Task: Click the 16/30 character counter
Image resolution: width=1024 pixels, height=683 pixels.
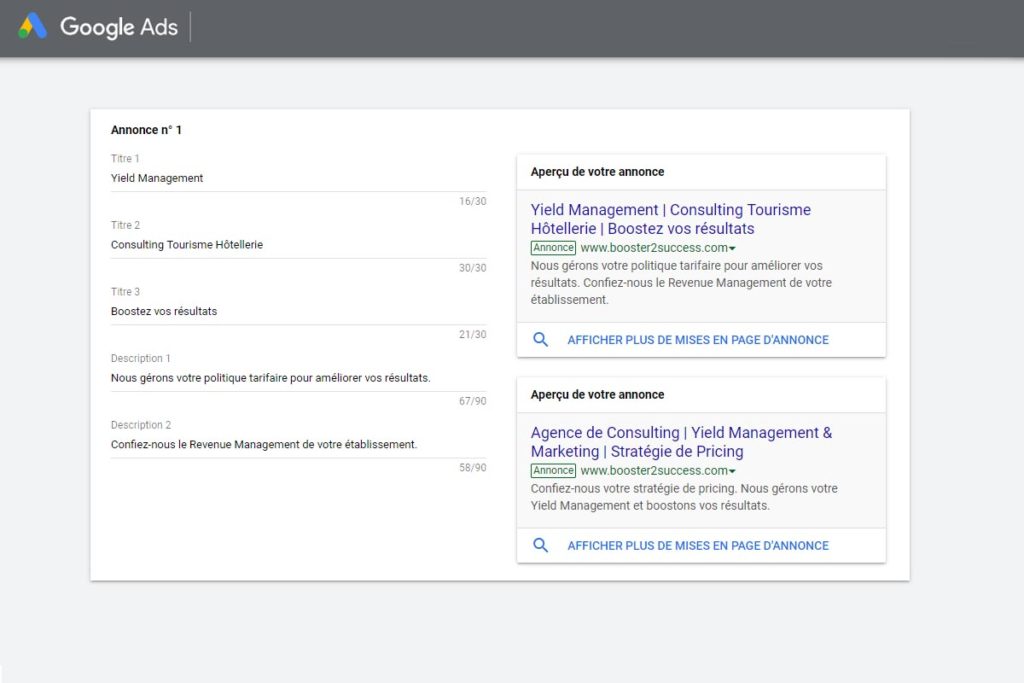Action: pos(472,201)
